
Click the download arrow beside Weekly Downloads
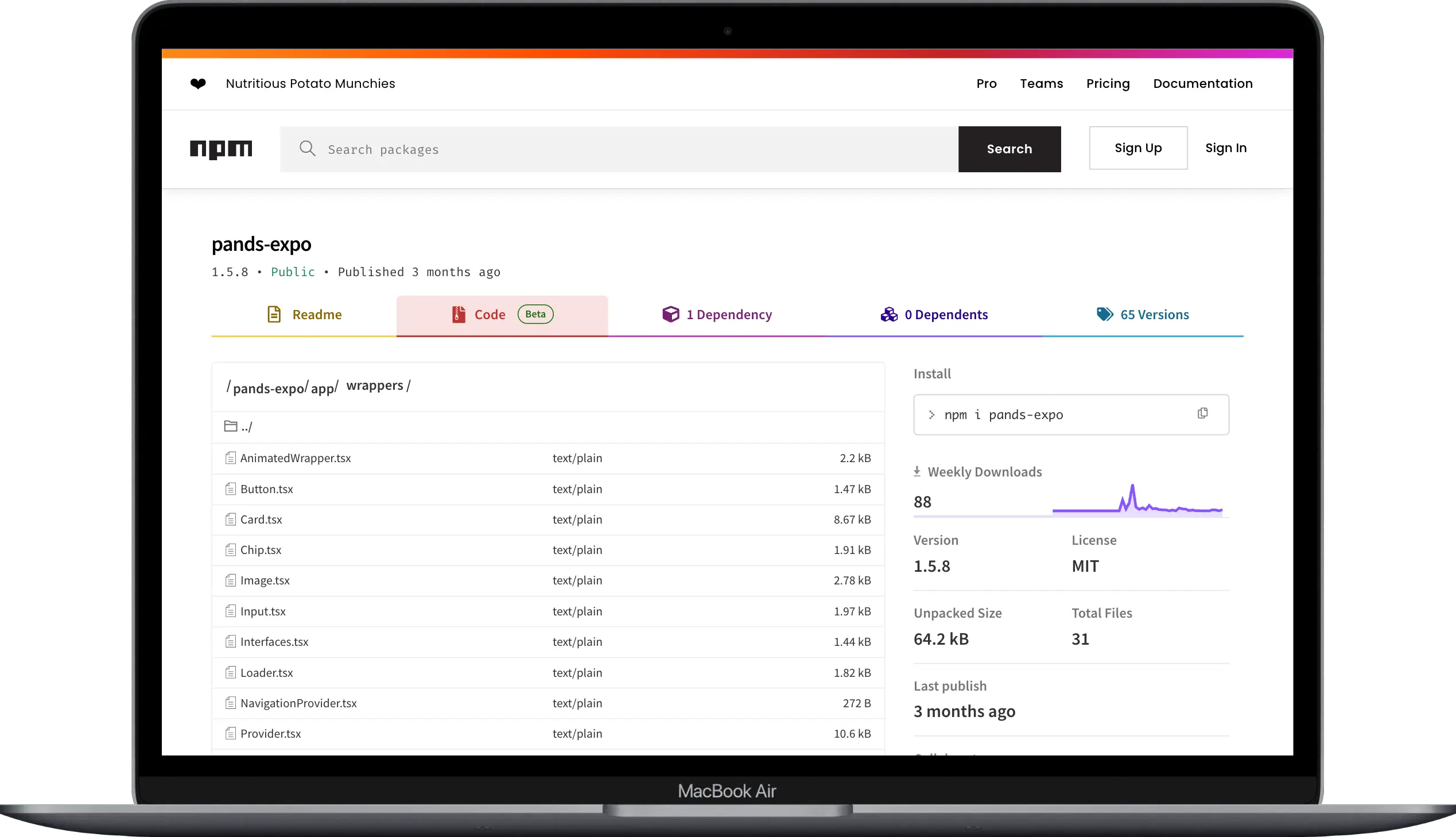918,471
